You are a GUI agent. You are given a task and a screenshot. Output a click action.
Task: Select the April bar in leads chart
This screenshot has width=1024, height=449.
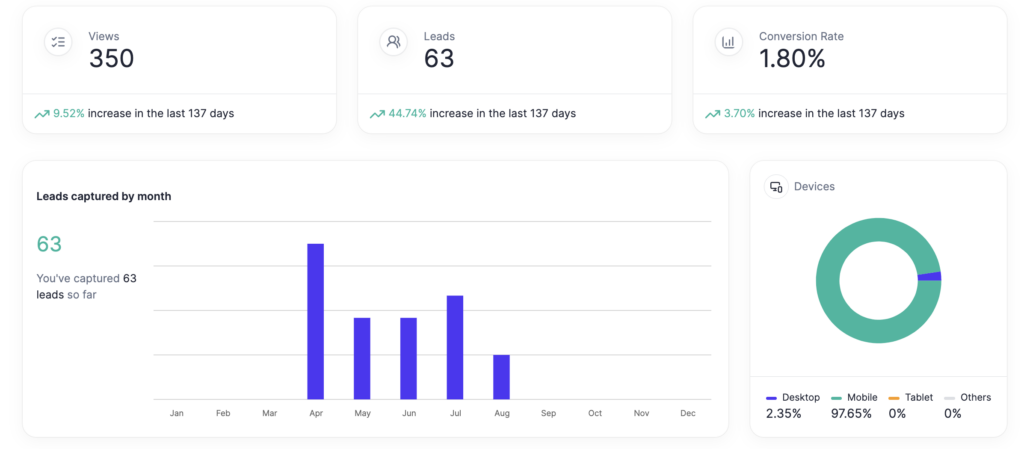(x=315, y=321)
